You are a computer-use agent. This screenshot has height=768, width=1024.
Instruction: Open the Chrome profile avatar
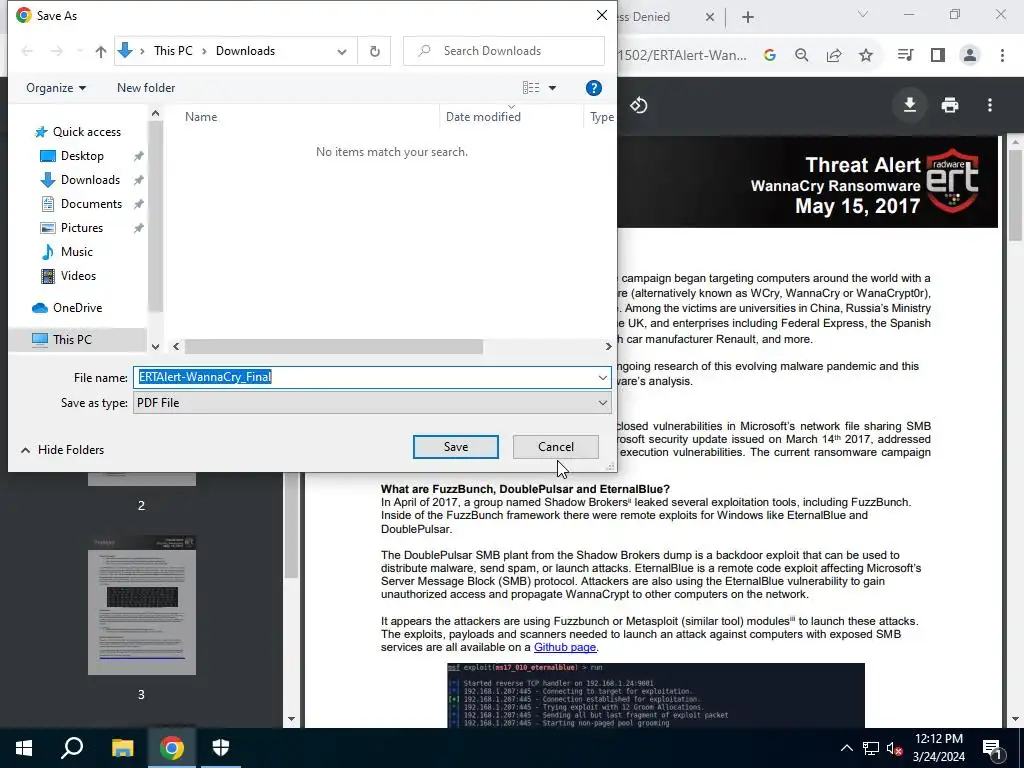[x=970, y=56]
